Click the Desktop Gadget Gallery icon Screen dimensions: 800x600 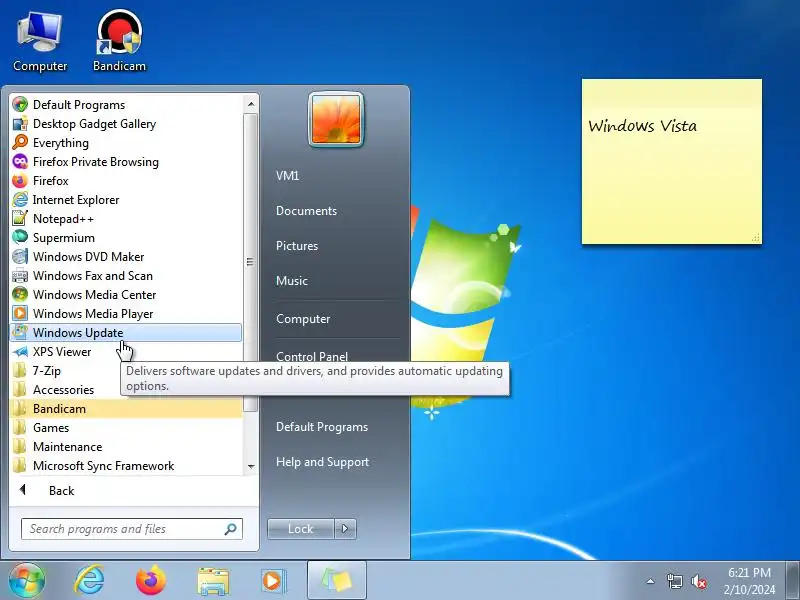coord(20,123)
